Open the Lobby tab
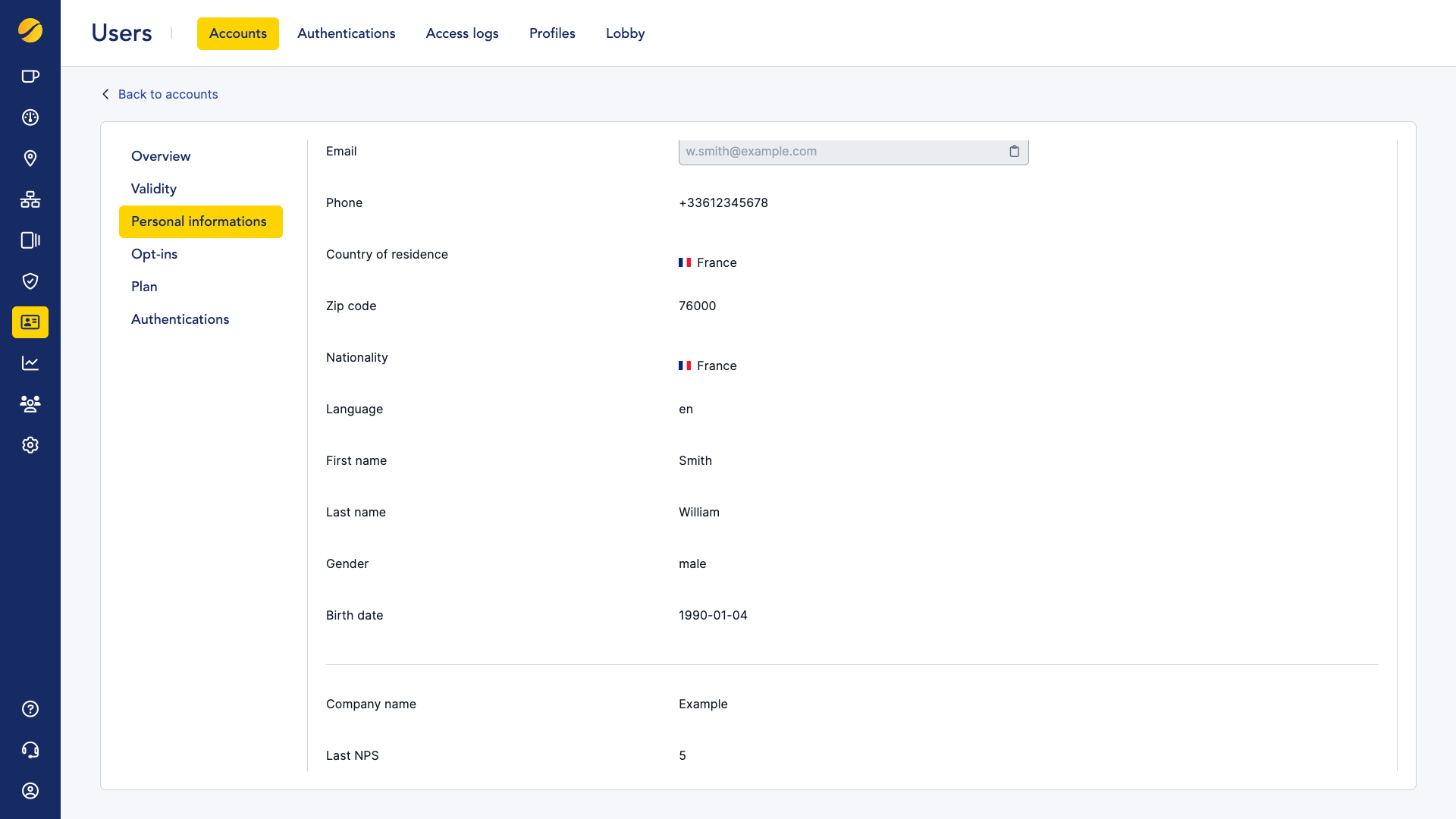1456x819 pixels. point(626,33)
